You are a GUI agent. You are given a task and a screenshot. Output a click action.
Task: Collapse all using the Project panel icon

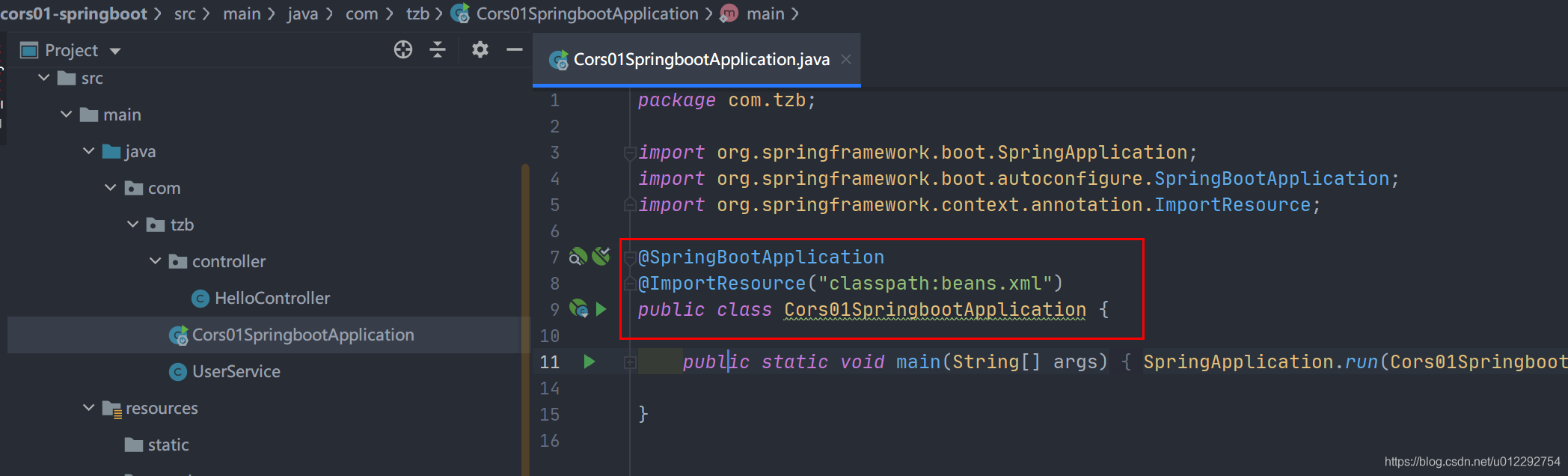438,49
